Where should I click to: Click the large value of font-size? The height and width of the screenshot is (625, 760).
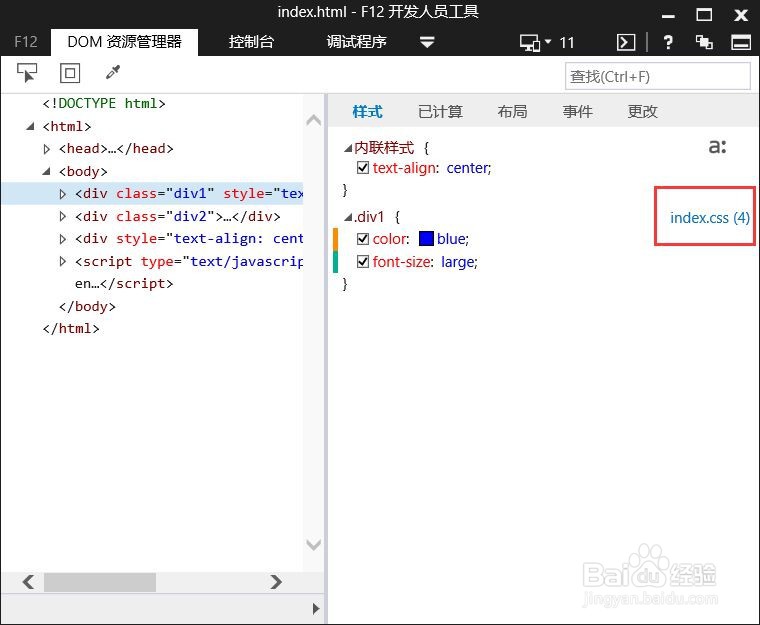(x=459, y=262)
